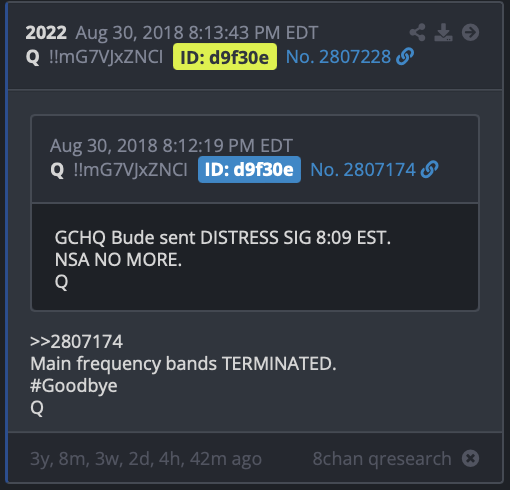Image resolution: width=510 pixels, height=490 pixels.
Task: Click the quoted text 'GCHQ Bude sent DISTRESS SIG'
Action: click(183, 238)
